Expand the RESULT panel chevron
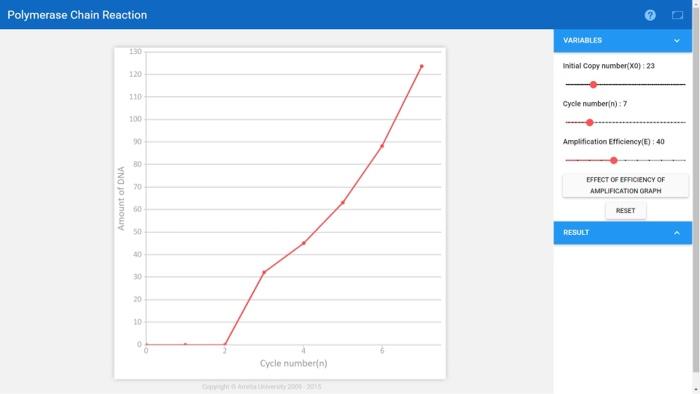Screen dimensions: 700x394 point(677,233)
